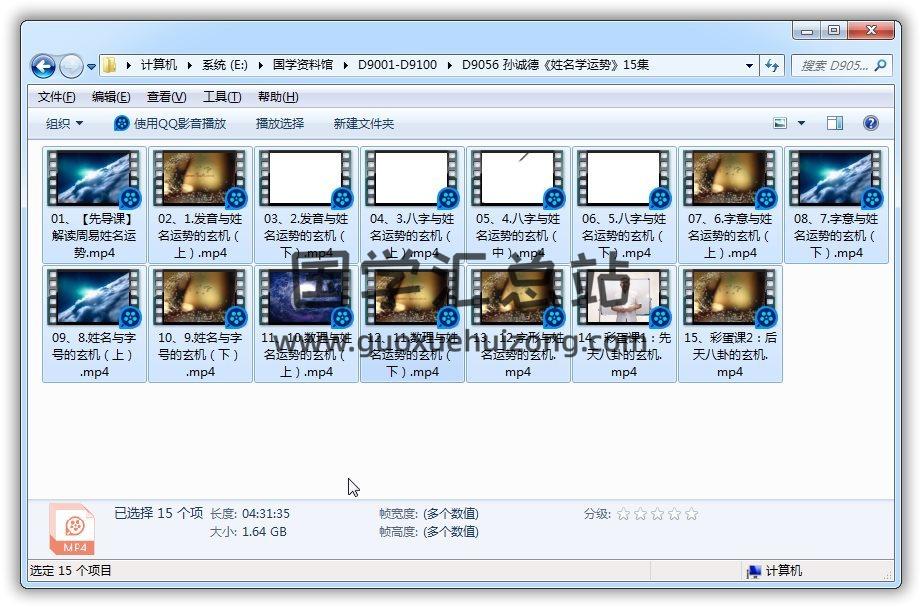
Task: Minimize the Explorer window
Action: click(807, 30)
